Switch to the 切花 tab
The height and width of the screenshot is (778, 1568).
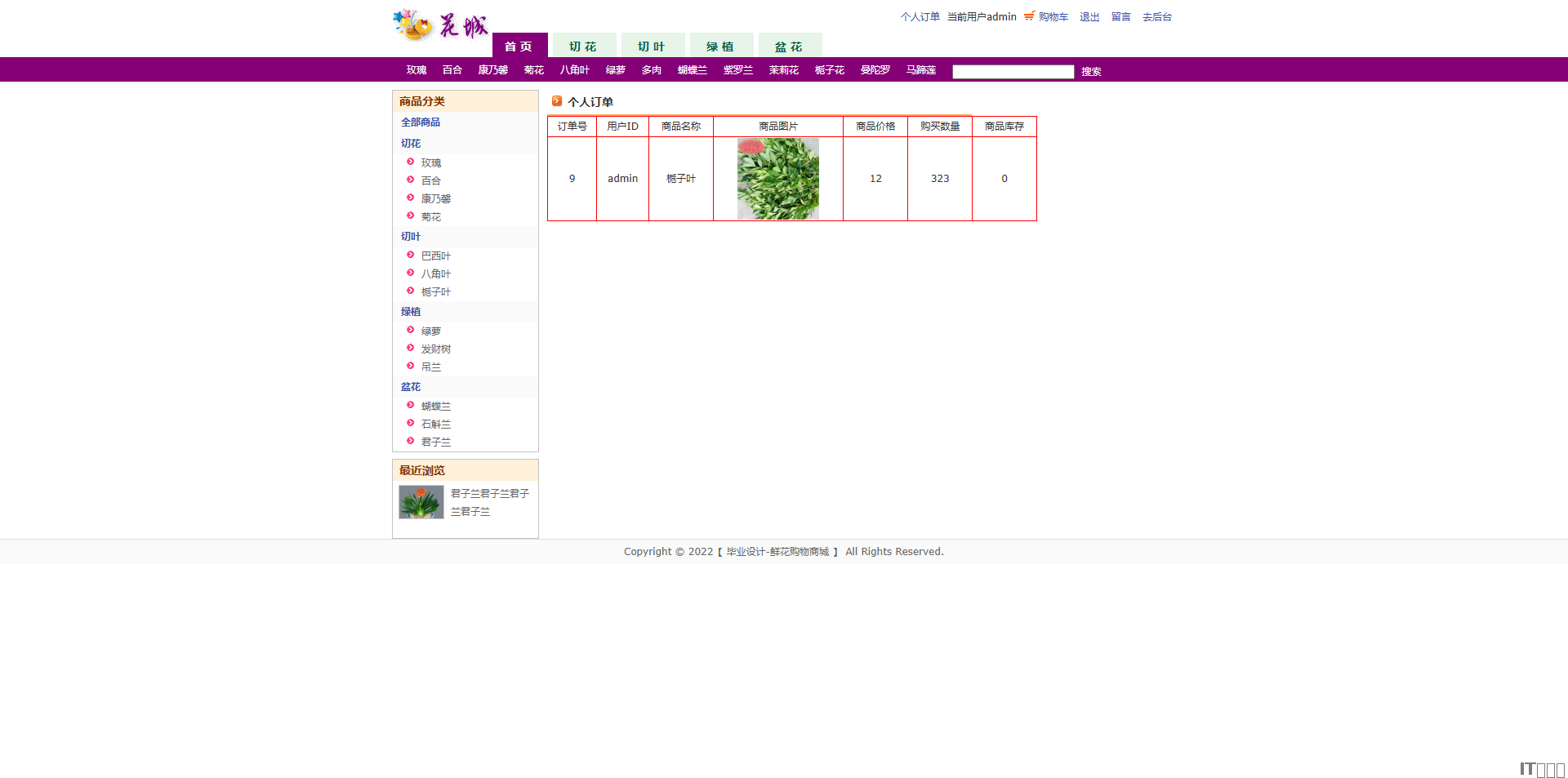(583, 47)
